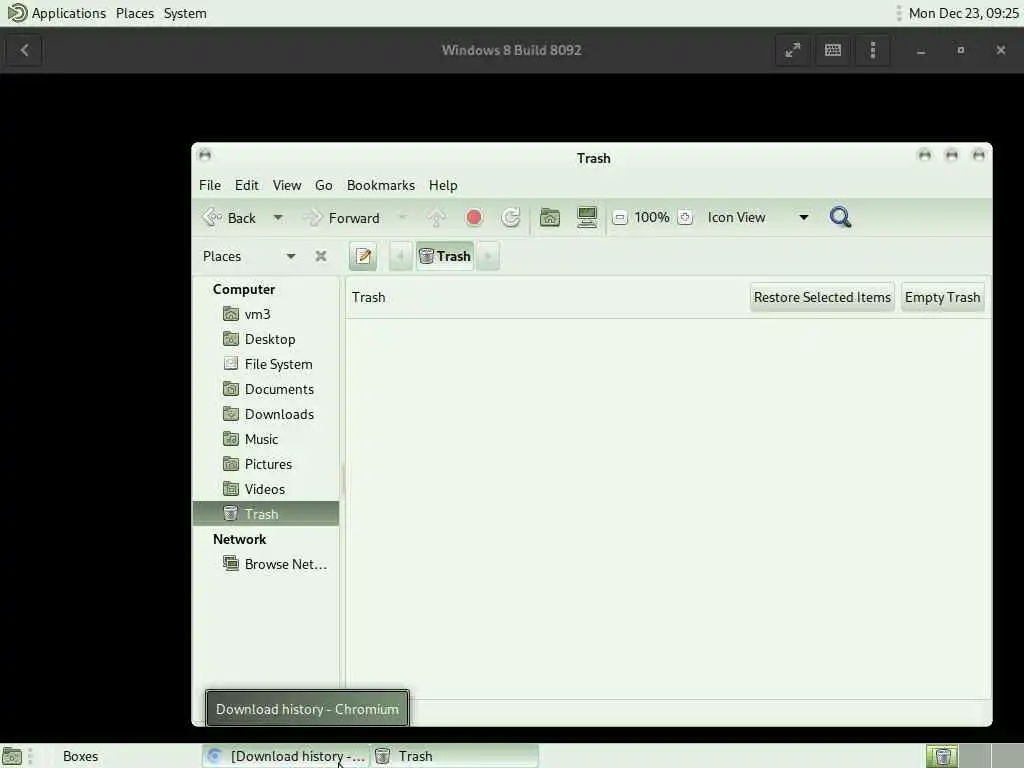Switch to Download history Chromium taskbar item
Image resolution: width=1024 pixels, height=768 pixels.
[285, 756]
